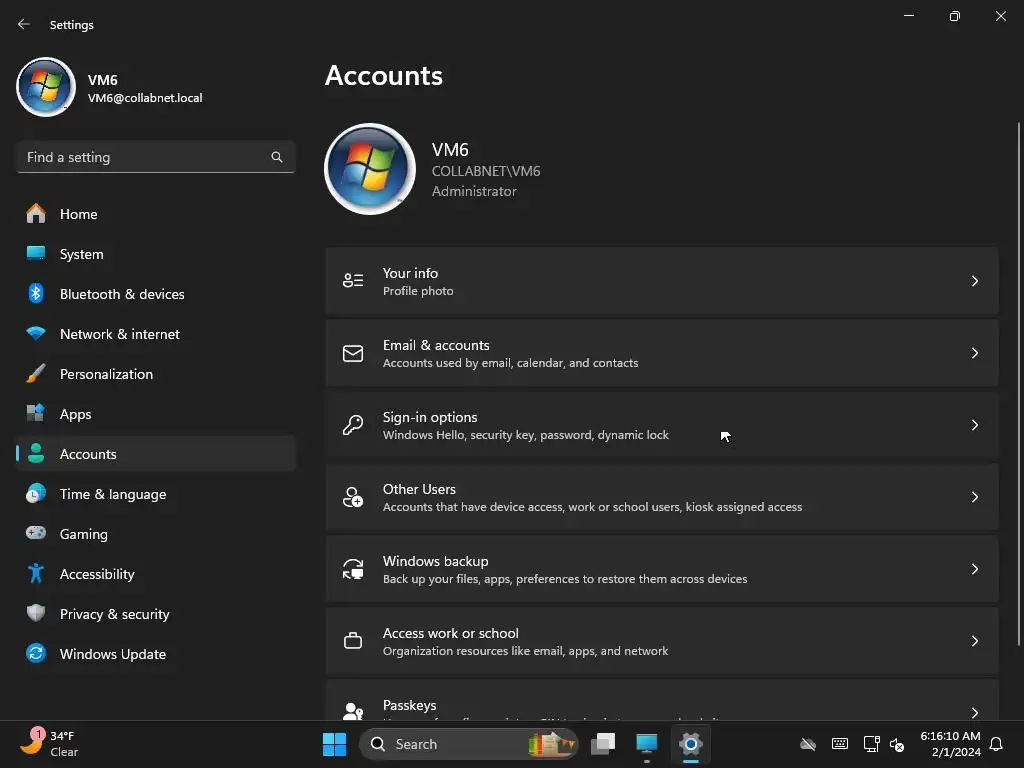Screen dimensions: 1024x768
Task: Click the Apps icon in the sidebar
Action: click(36, 413)
